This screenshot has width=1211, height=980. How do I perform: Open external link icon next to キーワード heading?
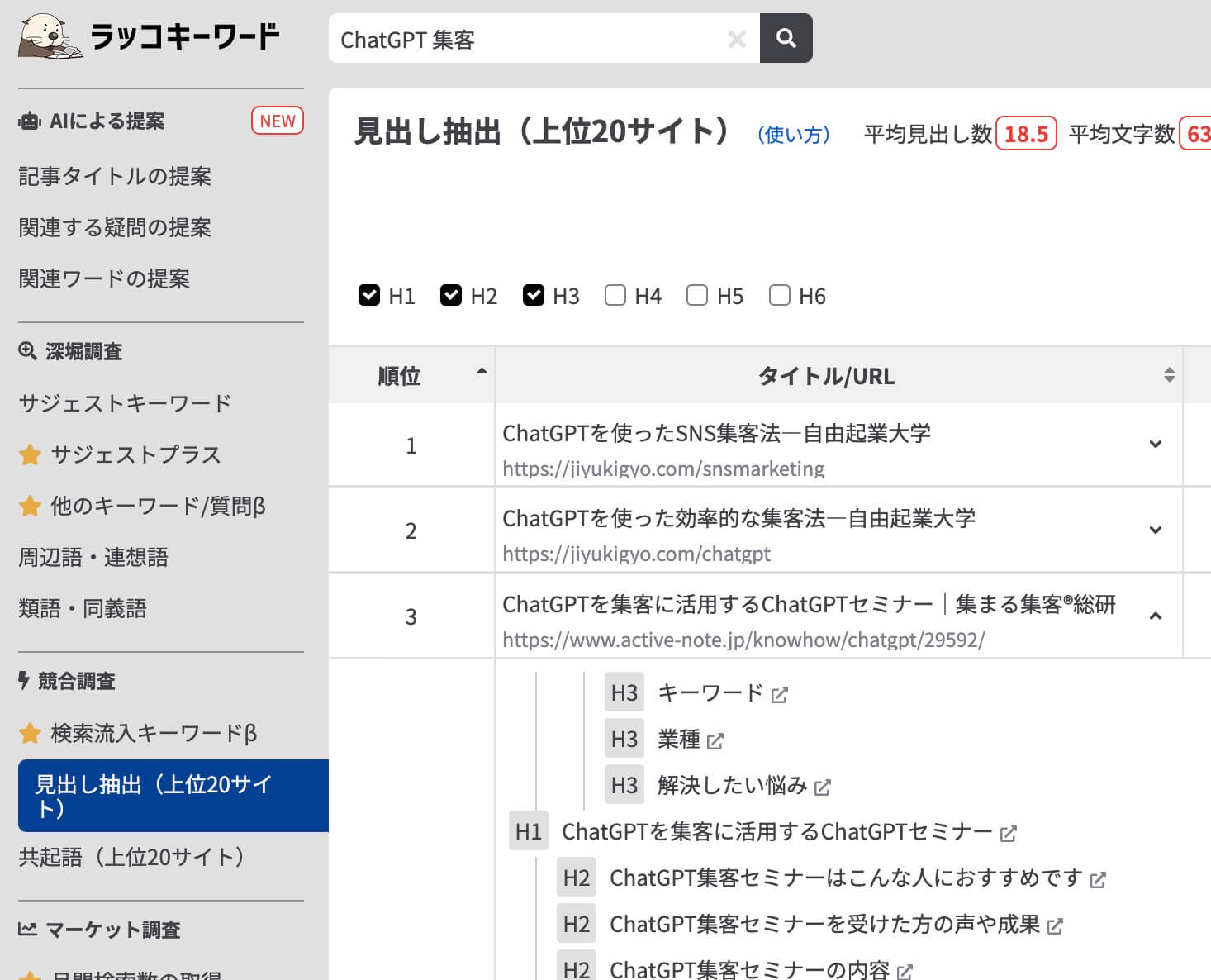pos(780,695)
